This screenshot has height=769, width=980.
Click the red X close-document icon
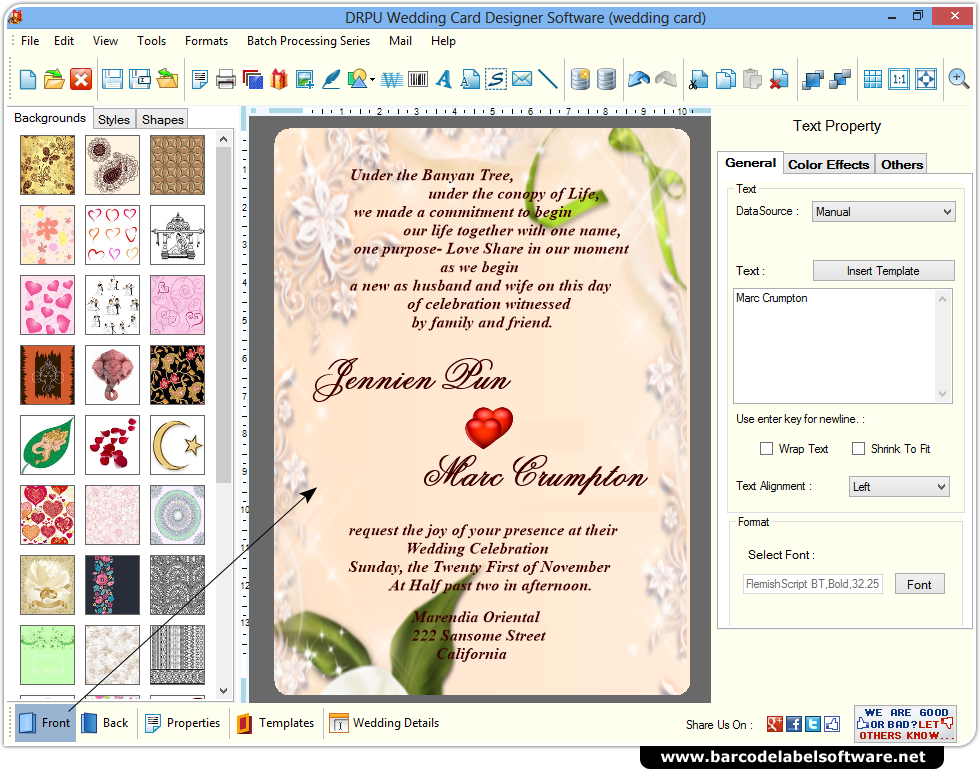point(81,79)
